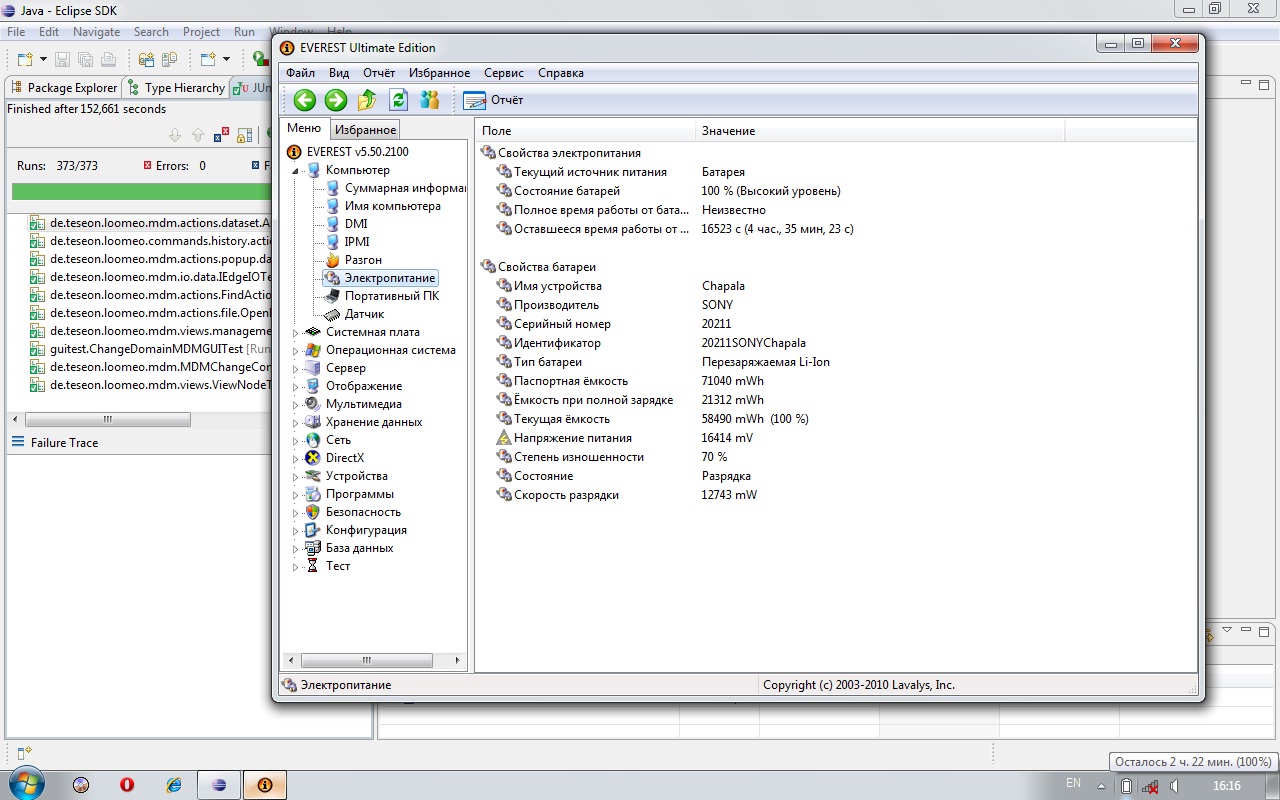Launch Opera from the taskbar
Image resolution: width=1280 pixels, height=800 pixels.
coord(127,785)
